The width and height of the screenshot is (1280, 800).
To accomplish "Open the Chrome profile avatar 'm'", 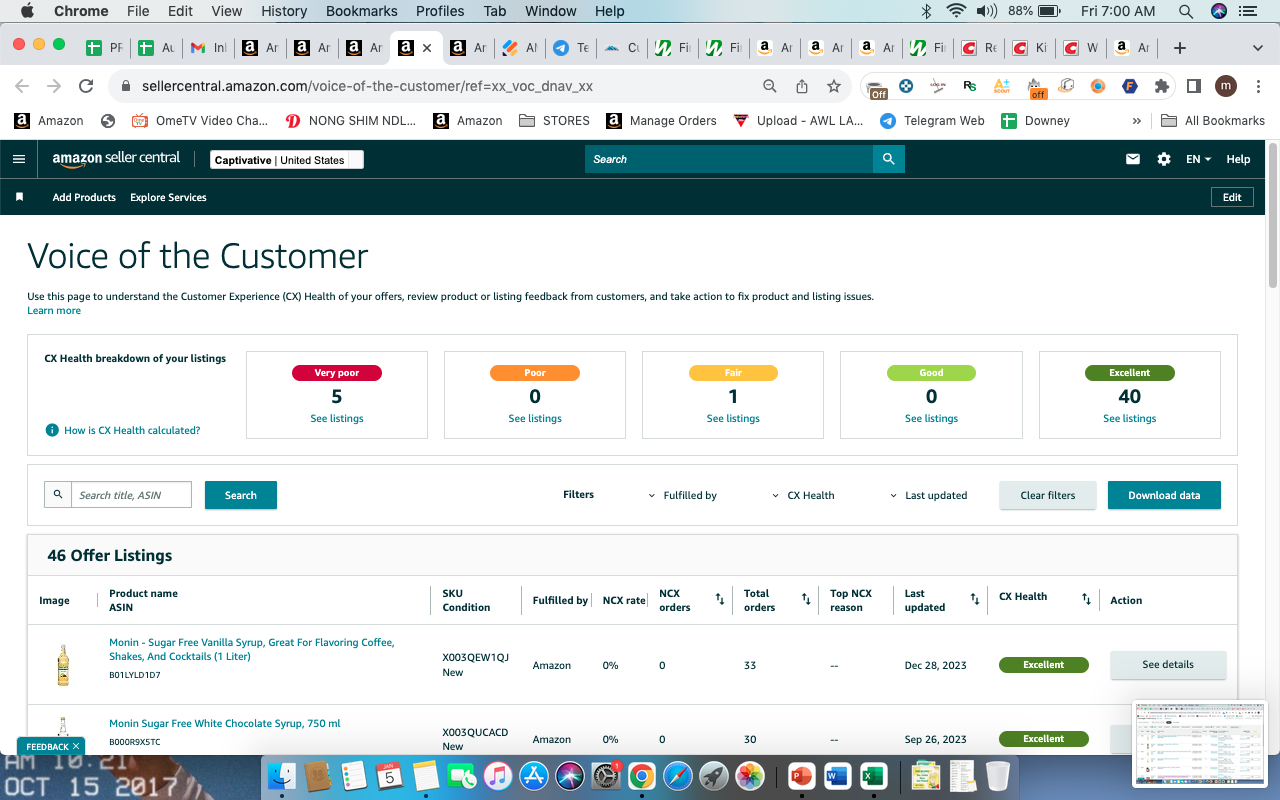I will tap(1226, 86).
